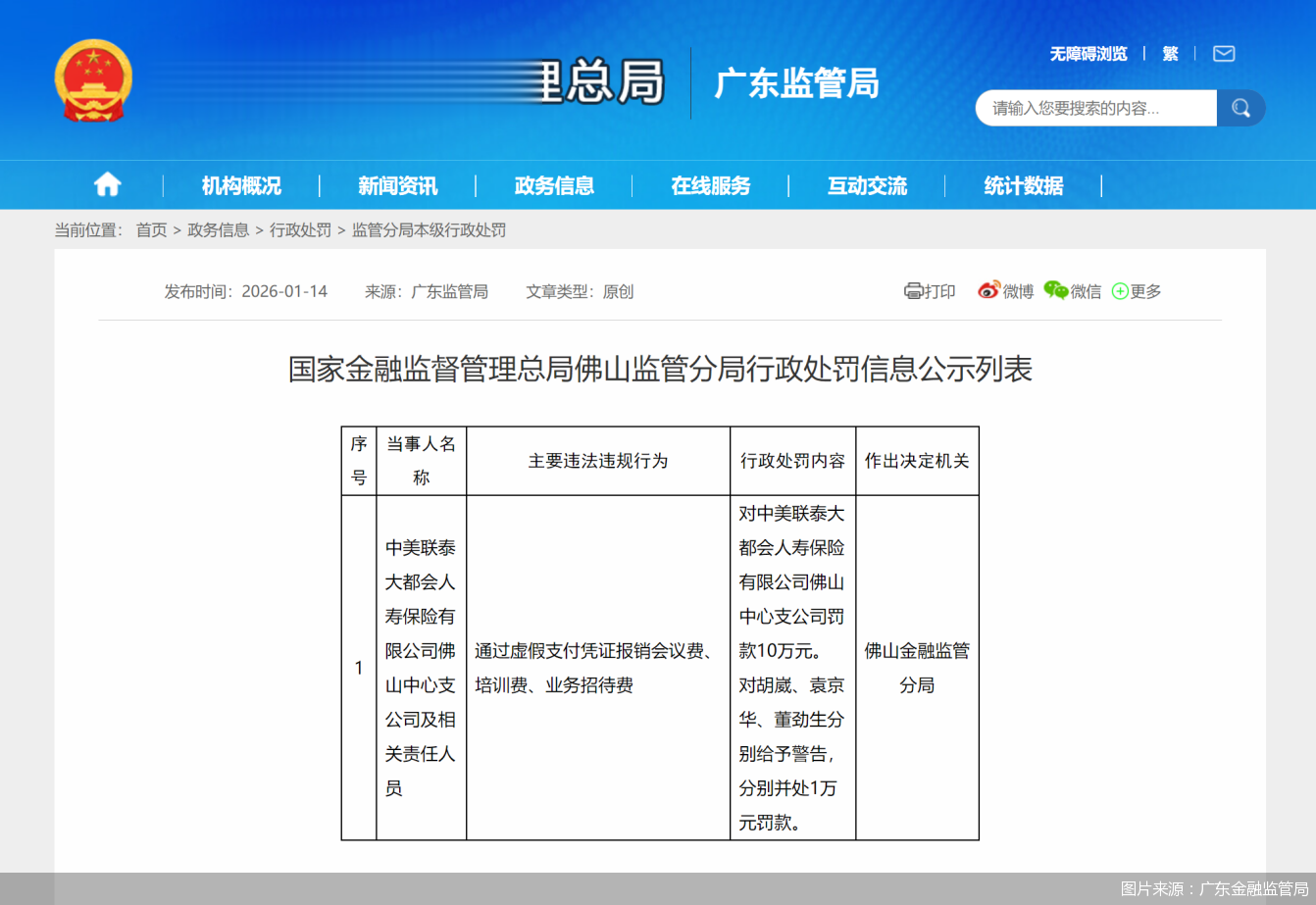
Task: Switch to traditional Chinese with 繁
Action: pos(1170,54)
